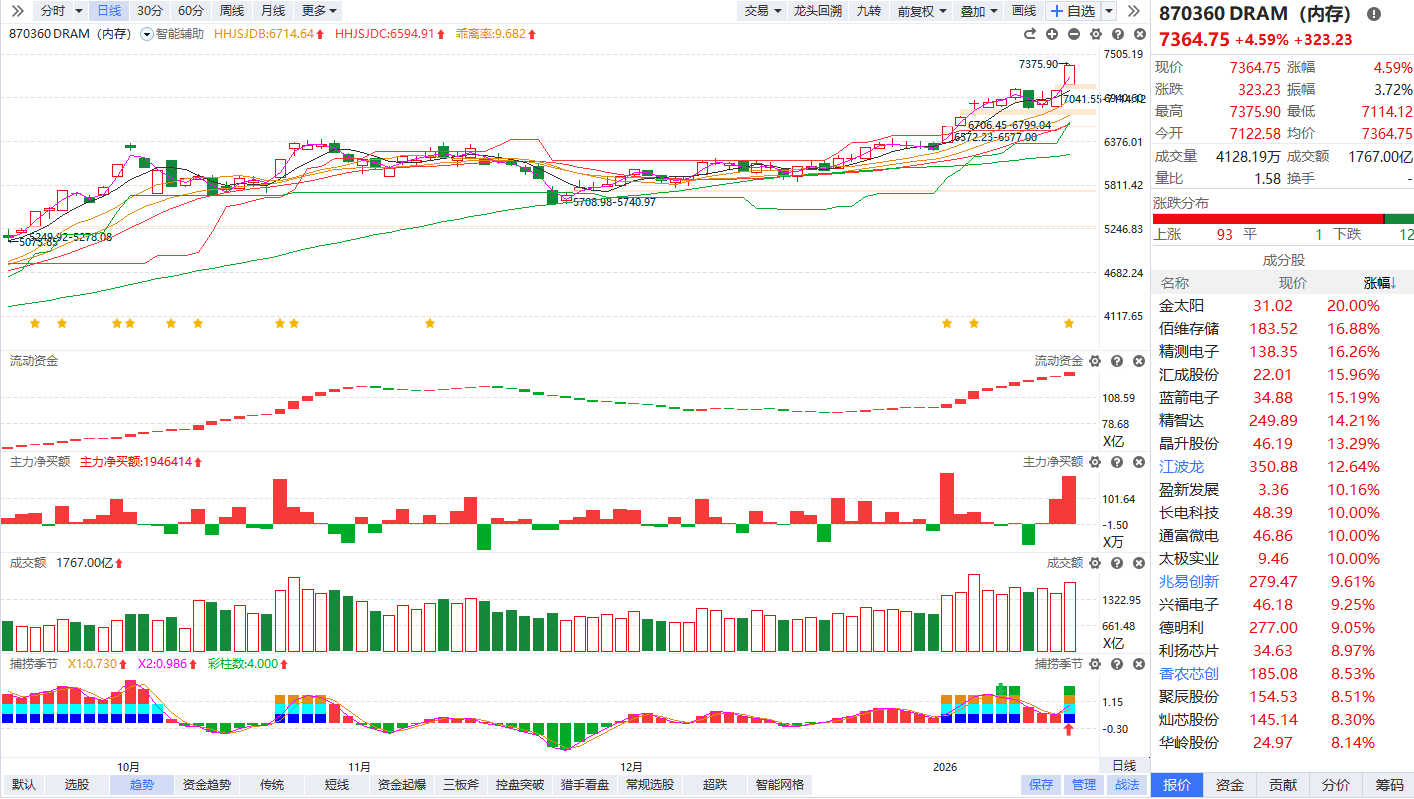Viewport: 1414px width, 799px height.
Task: Open 江波龙 stock in constituent list
Action: [1181, 467]
